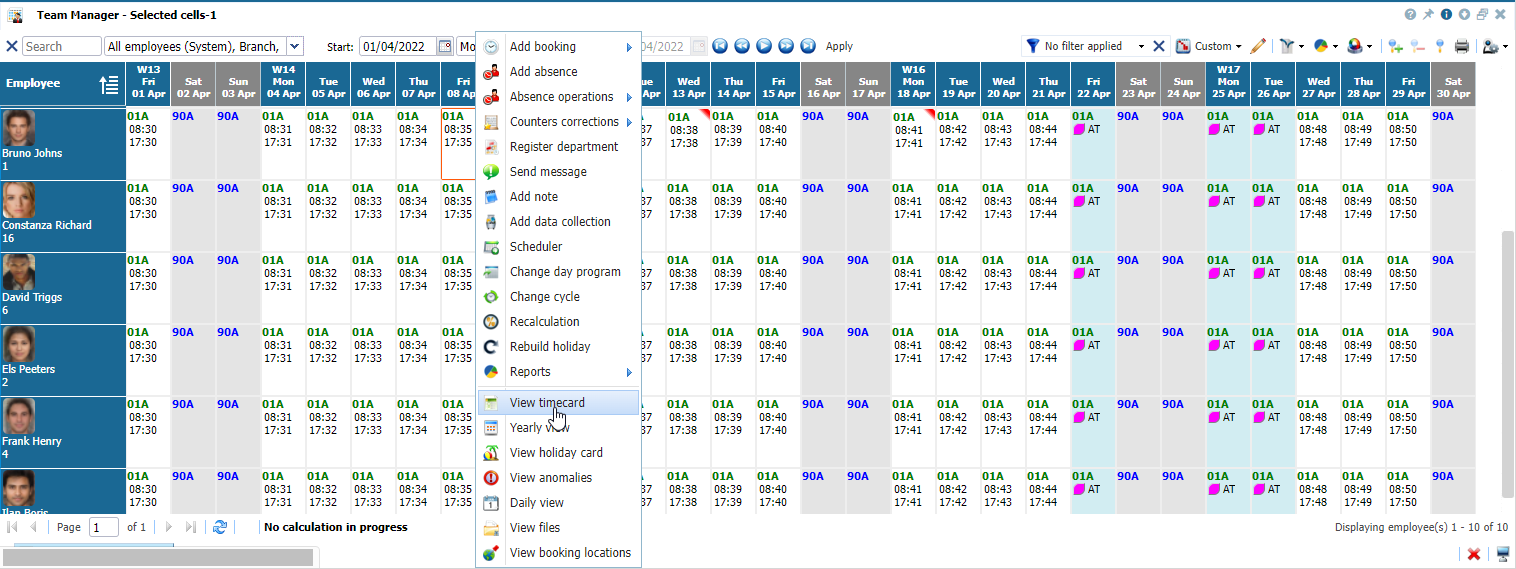1516x569 pixels.
Task: Expand the 'No filter applied' dropdown
Action: point(1141,46)
